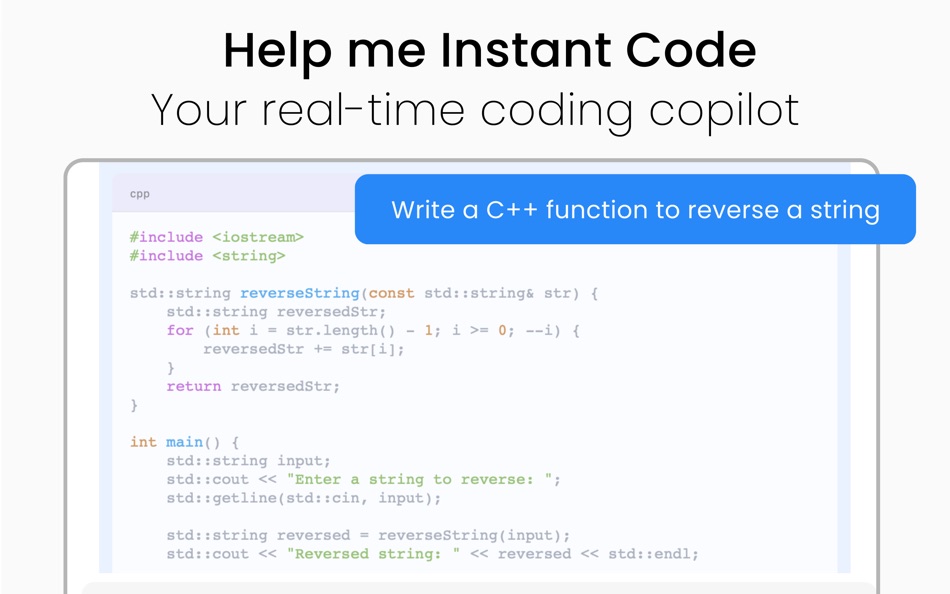Image resolution: width=950 pixels, height=594 pixels.
Task: Click the 'std::string reversedStr;' declaration line
Action: click(276, 312)
